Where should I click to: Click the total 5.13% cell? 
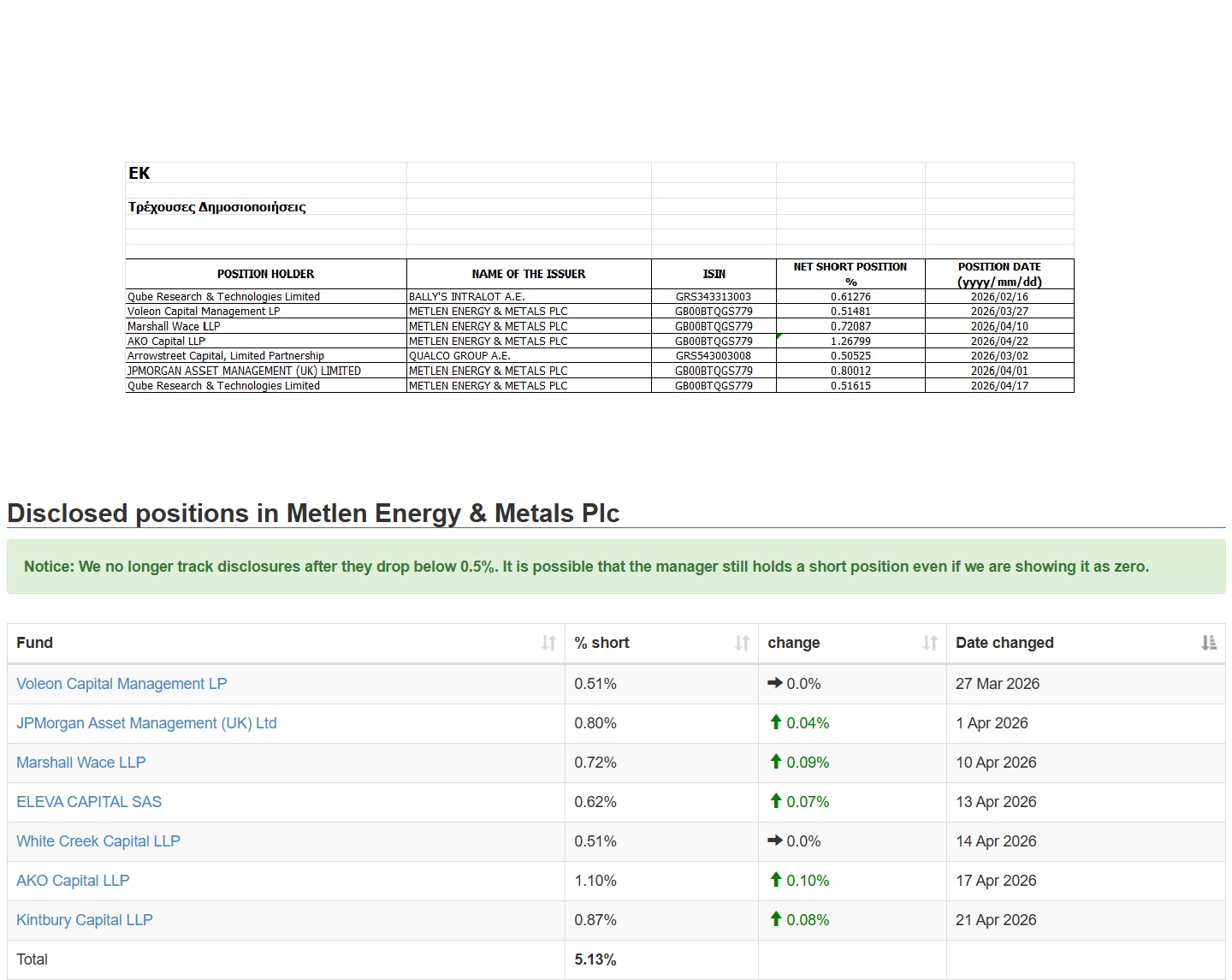[595, 959]
